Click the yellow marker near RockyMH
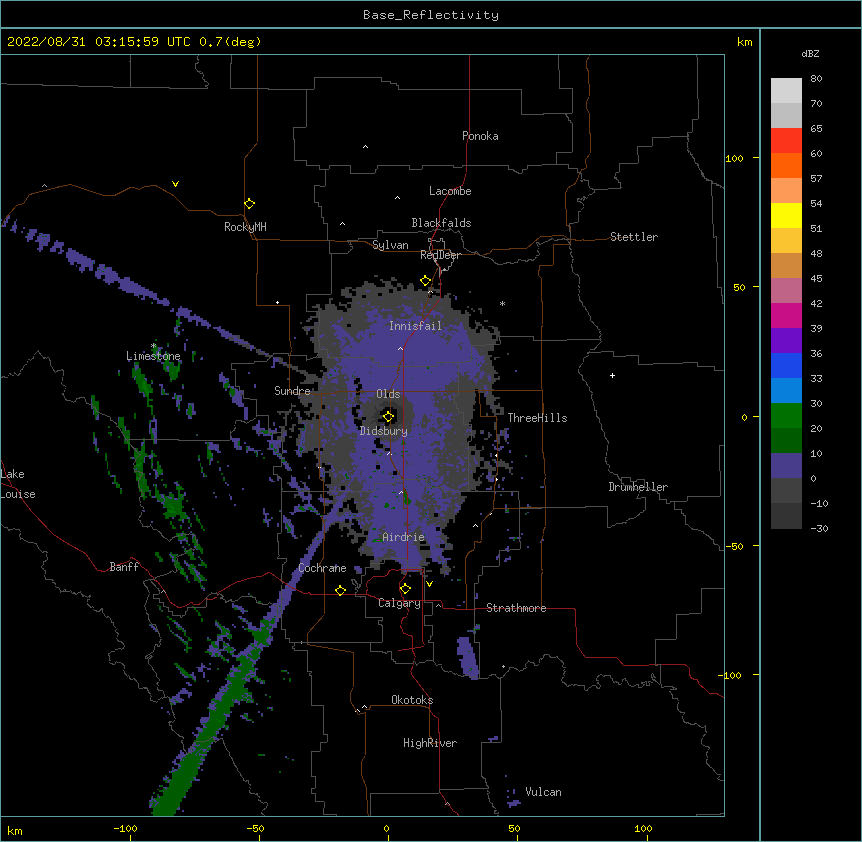Image resolution: width=862 pixels, height=842 pixels. (249, 204)
